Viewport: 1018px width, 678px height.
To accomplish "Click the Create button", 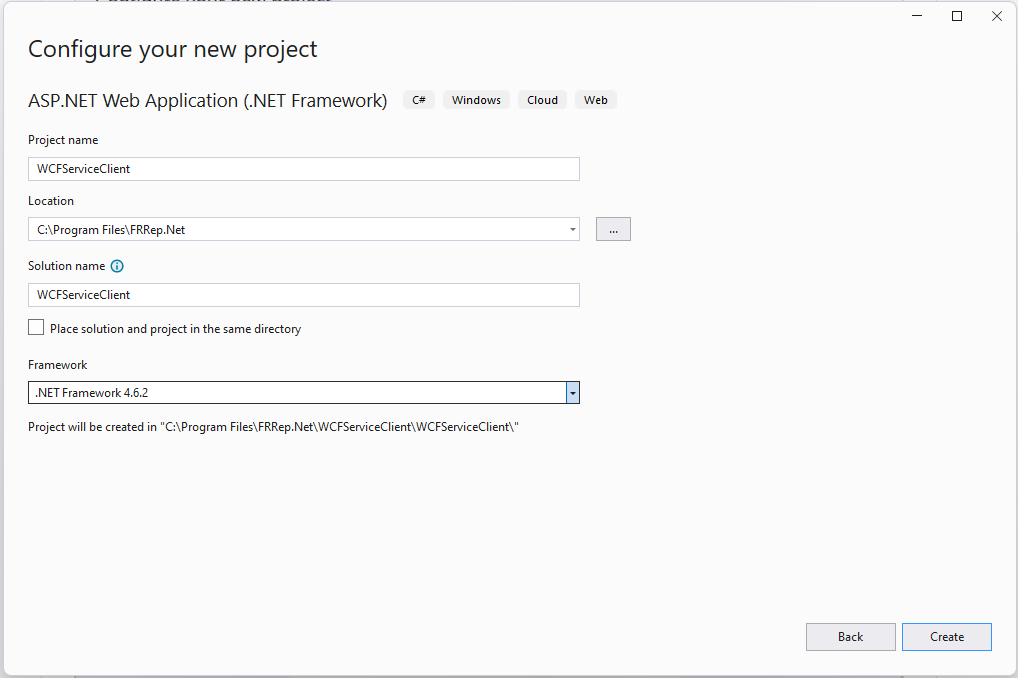I will pyautogui.click(x=947, y=636).
